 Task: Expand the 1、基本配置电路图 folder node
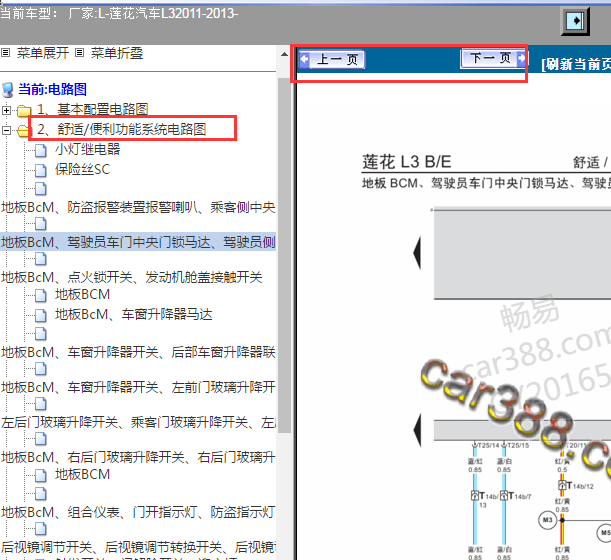(x=6, y=110)
